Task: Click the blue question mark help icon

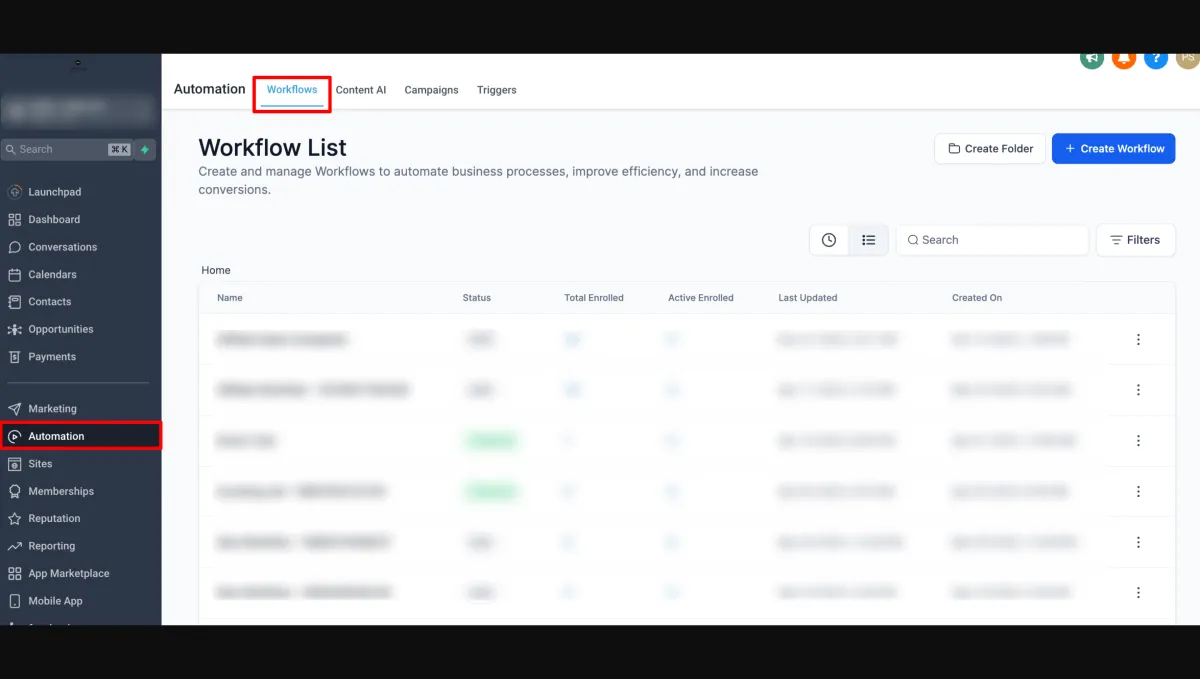Action: [x=1156, y=59]
